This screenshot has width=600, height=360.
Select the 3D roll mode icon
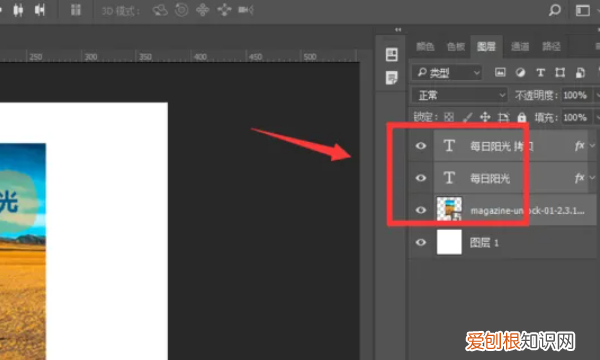(x=181, y=10)
